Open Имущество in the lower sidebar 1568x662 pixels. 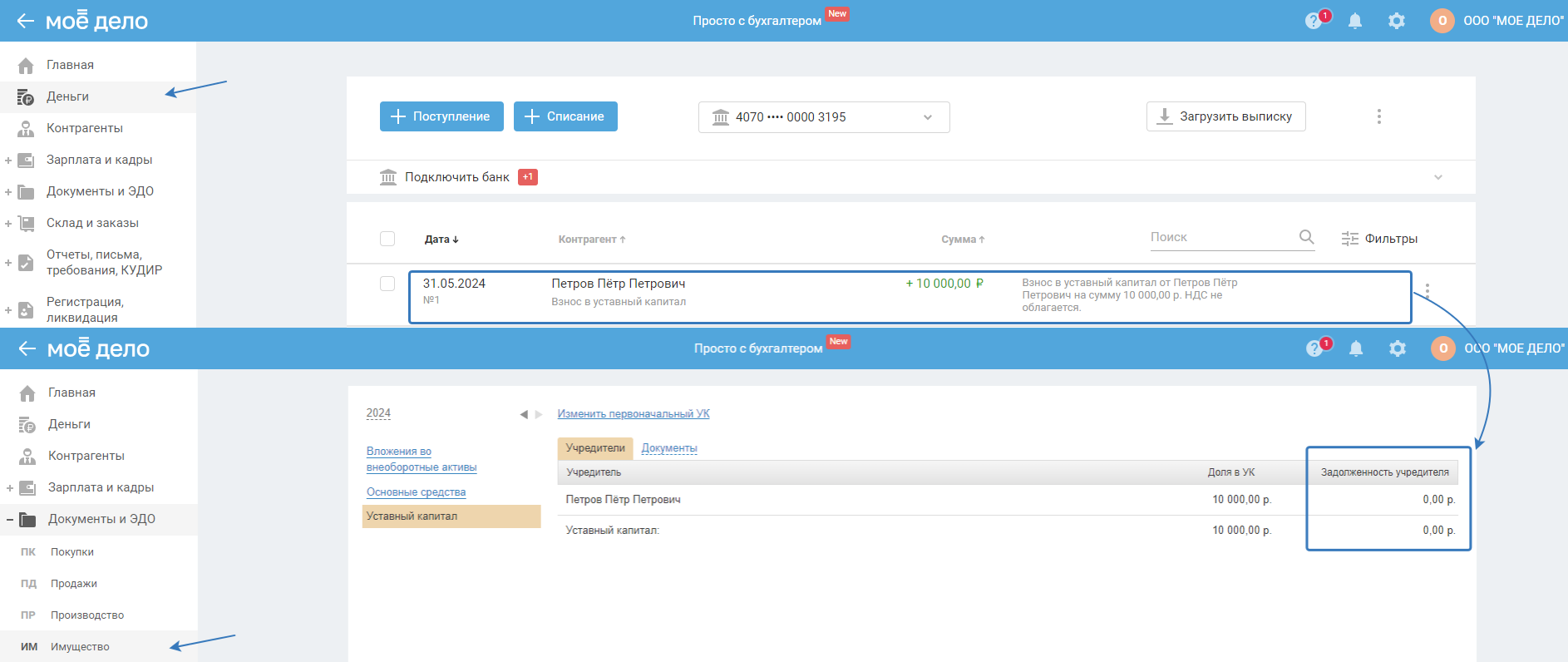(x=80, y=647)
